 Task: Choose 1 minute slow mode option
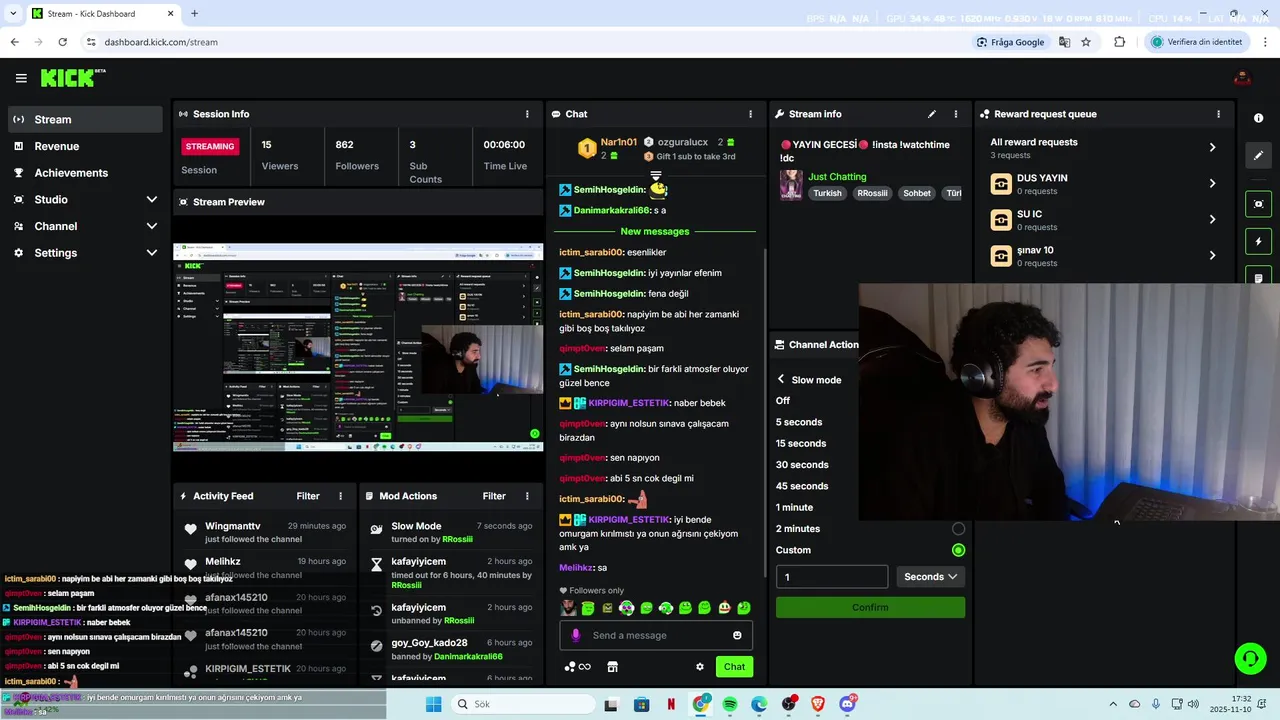point(794,507)
